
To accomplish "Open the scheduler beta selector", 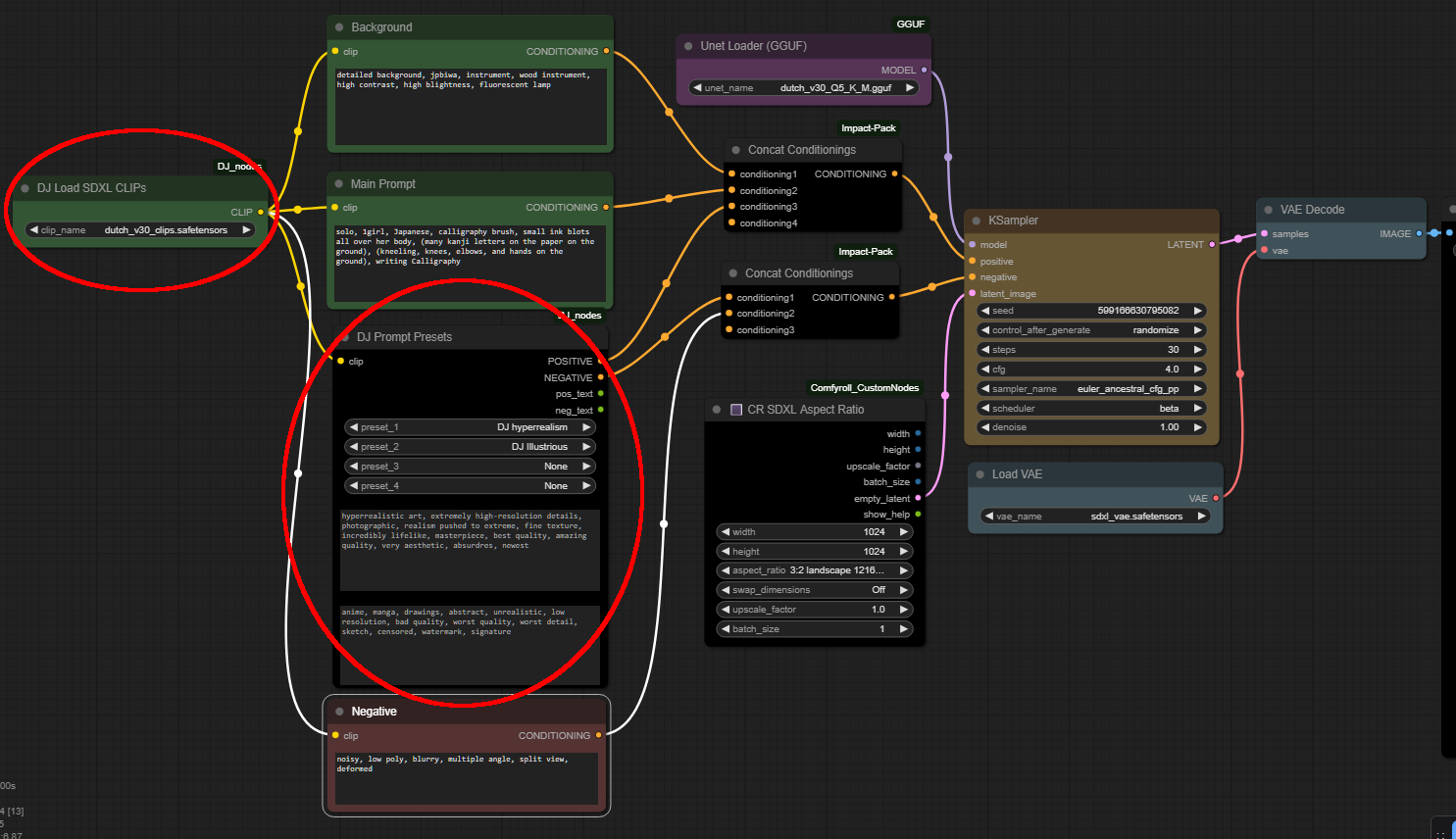I will (1091, 409).
